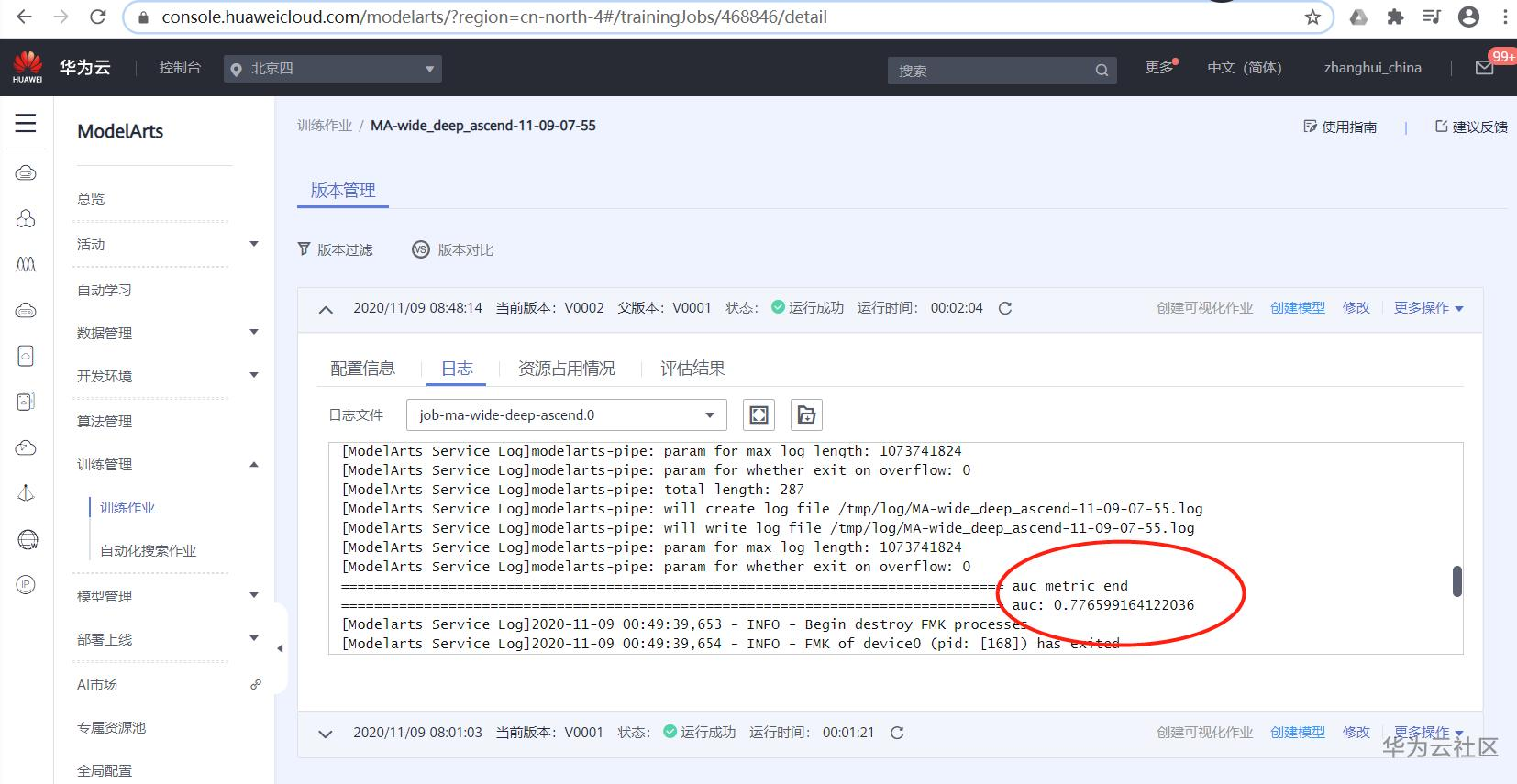Refresh the V0002 job status
Screen dimensions: 1517x784
[x=1005, y=308]
